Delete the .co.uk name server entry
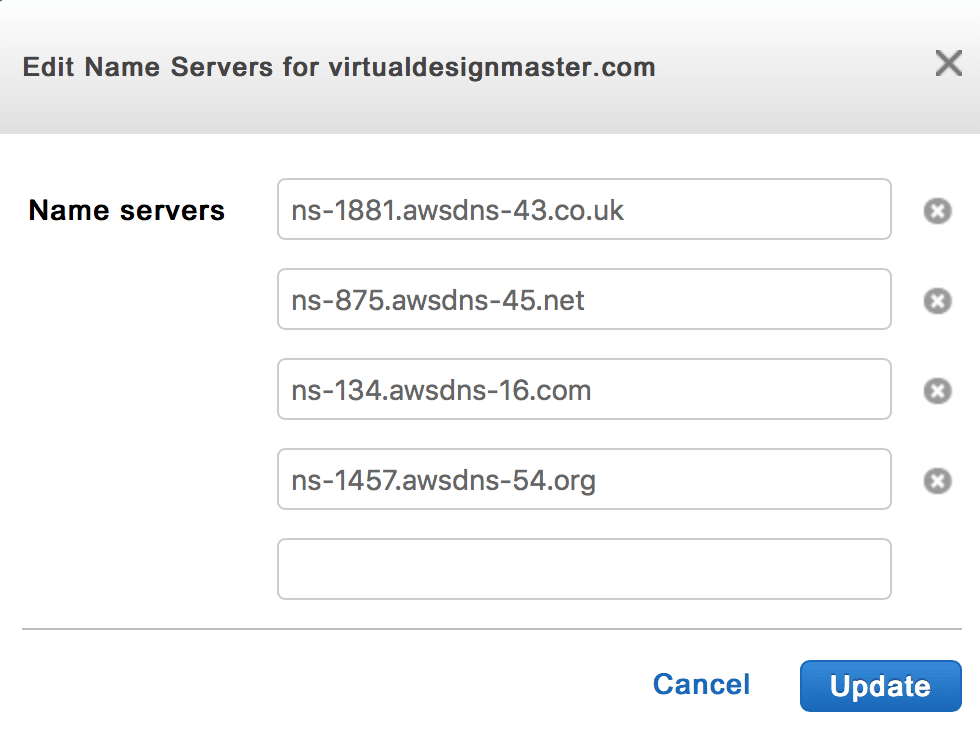 [x=937, y=211]
